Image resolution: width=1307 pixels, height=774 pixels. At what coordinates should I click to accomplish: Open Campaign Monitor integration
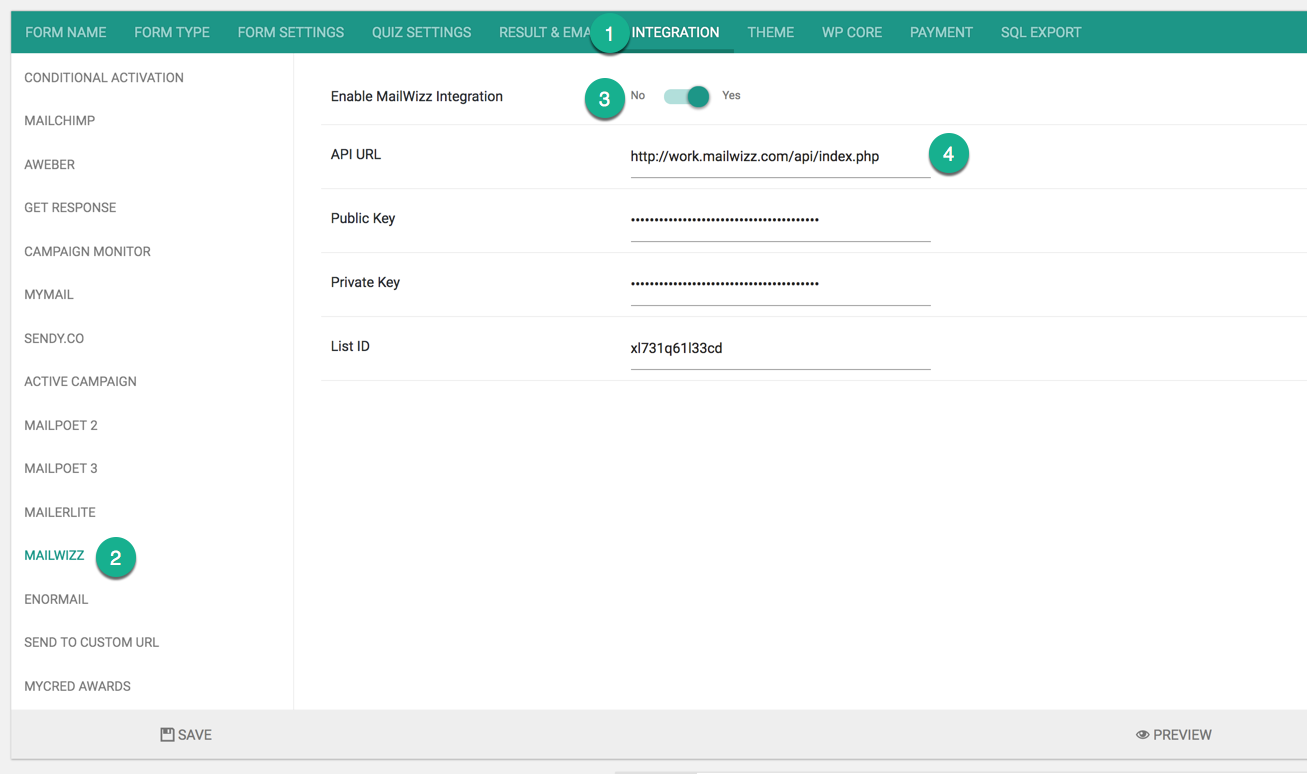[88, 251]
